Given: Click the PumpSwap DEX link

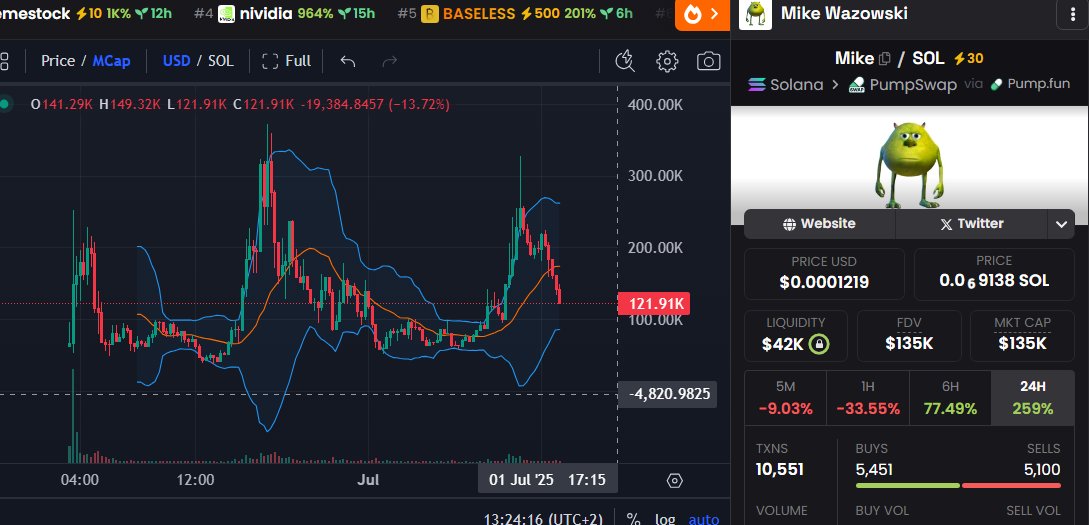Looking at the screenshot, I should tap(902, 85).
